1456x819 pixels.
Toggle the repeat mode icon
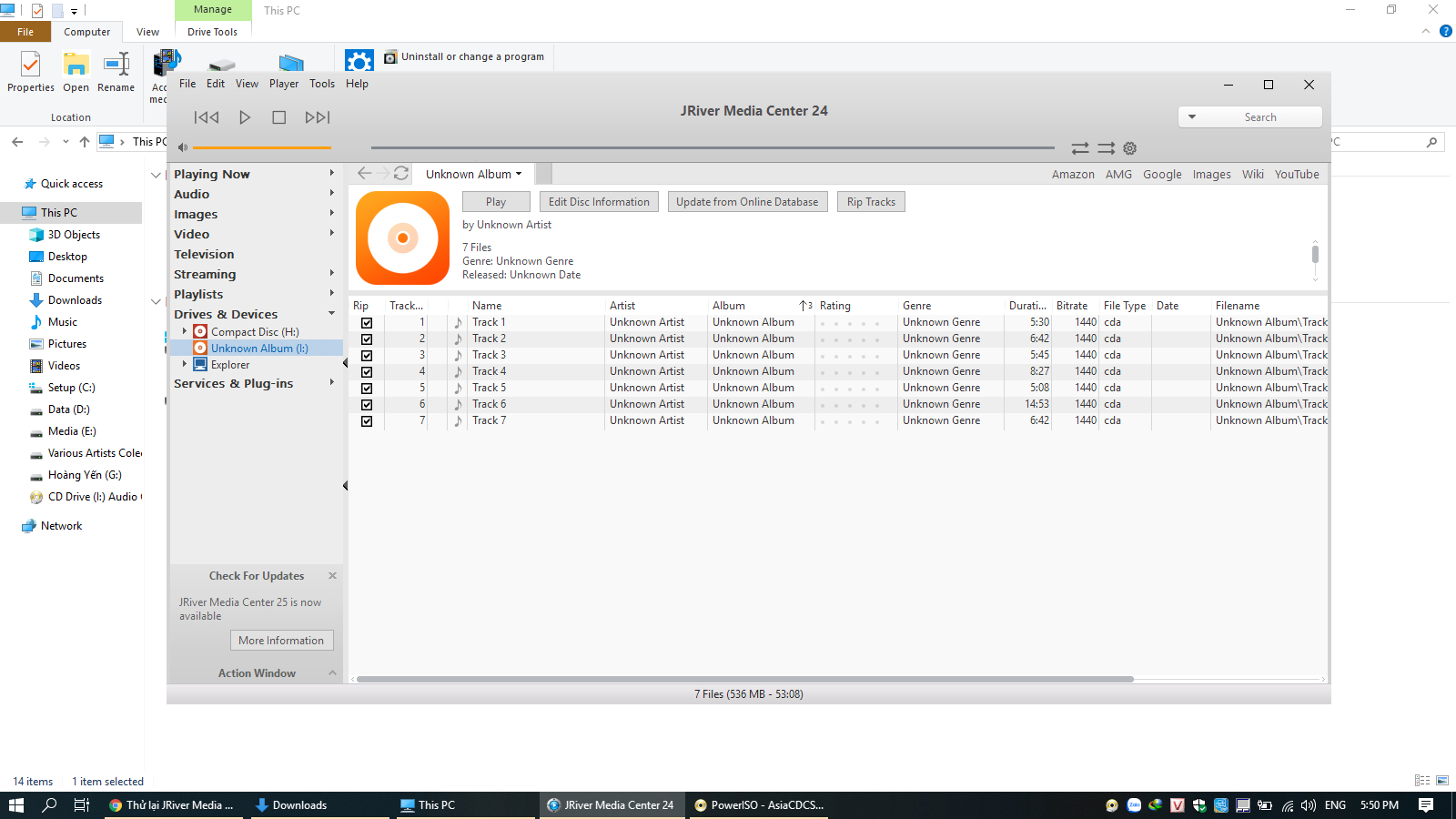1080,148
